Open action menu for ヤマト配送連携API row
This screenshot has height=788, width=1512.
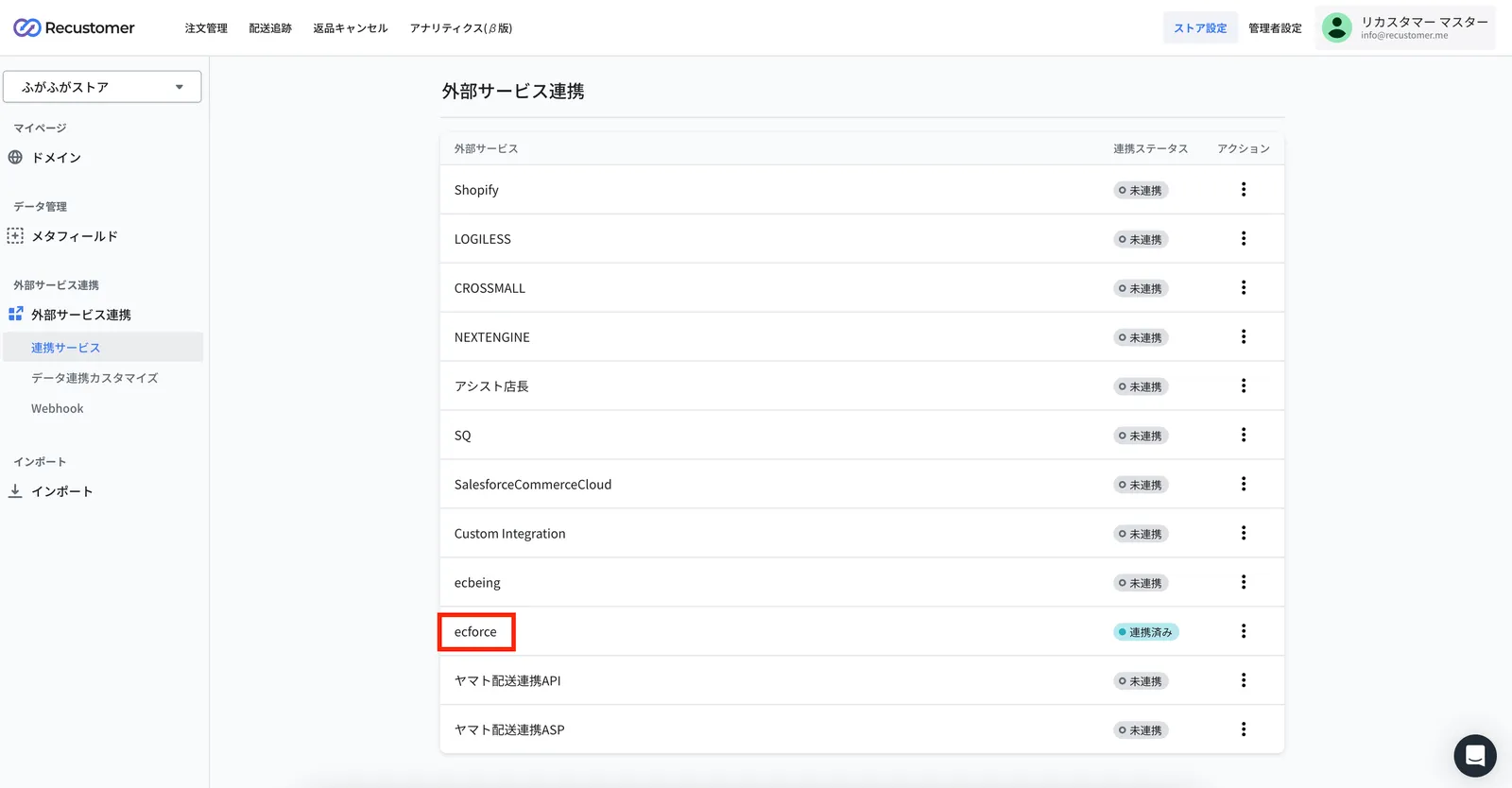tap(1244, 680)
